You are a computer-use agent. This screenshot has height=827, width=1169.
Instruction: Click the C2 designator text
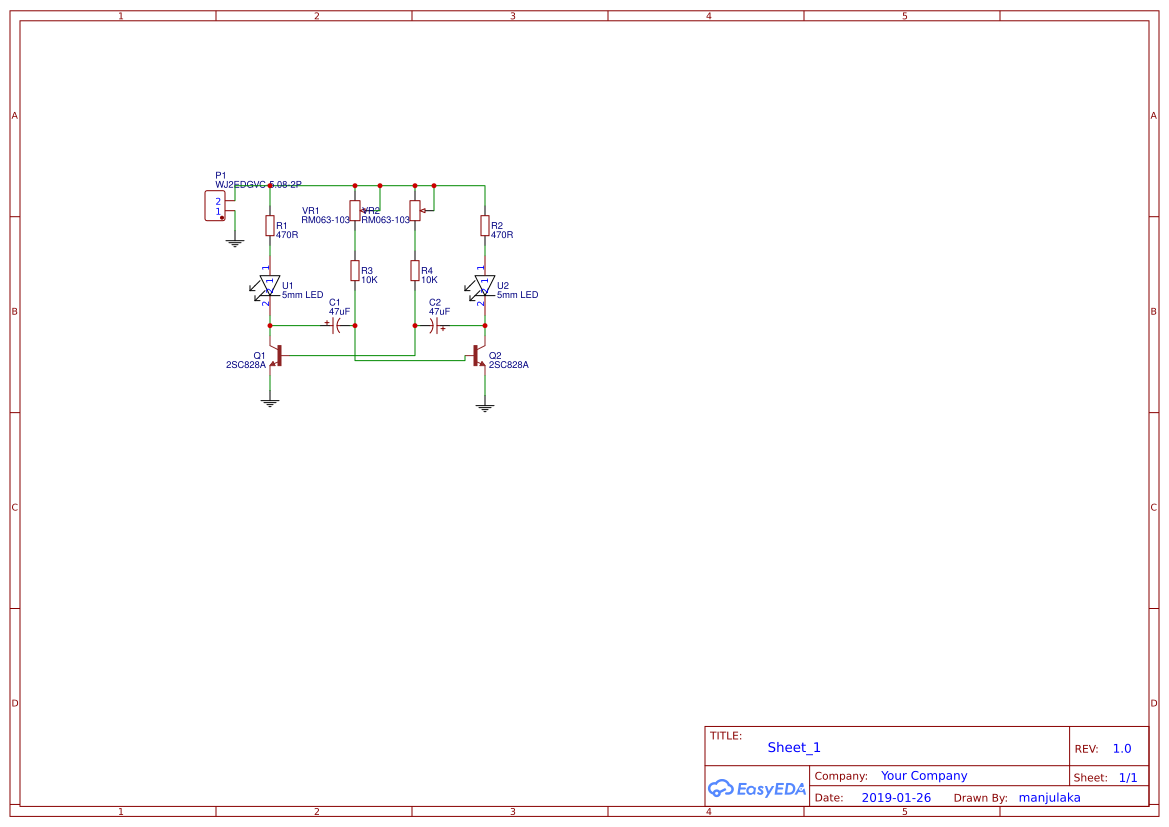point(435,303)
